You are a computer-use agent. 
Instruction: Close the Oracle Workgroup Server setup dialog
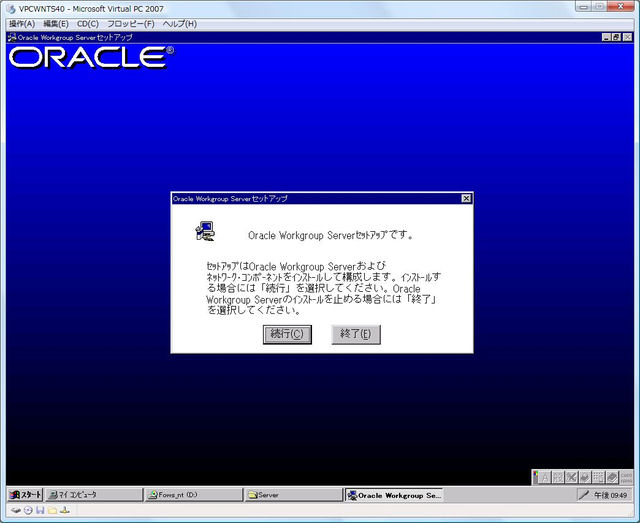click(466, 198)
